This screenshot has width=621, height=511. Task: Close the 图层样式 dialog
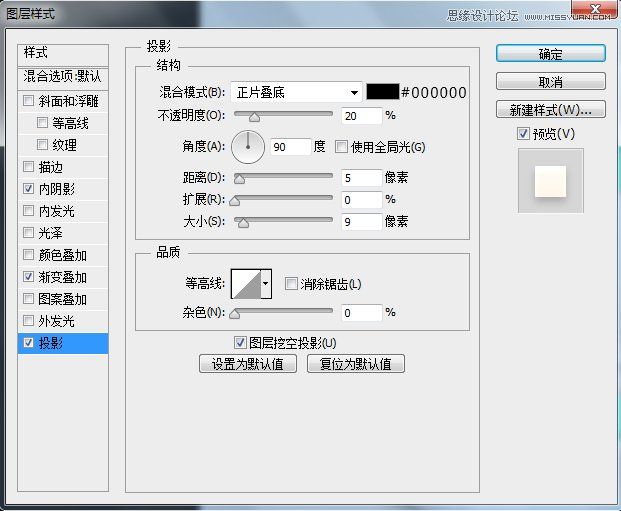pos(595,9)
